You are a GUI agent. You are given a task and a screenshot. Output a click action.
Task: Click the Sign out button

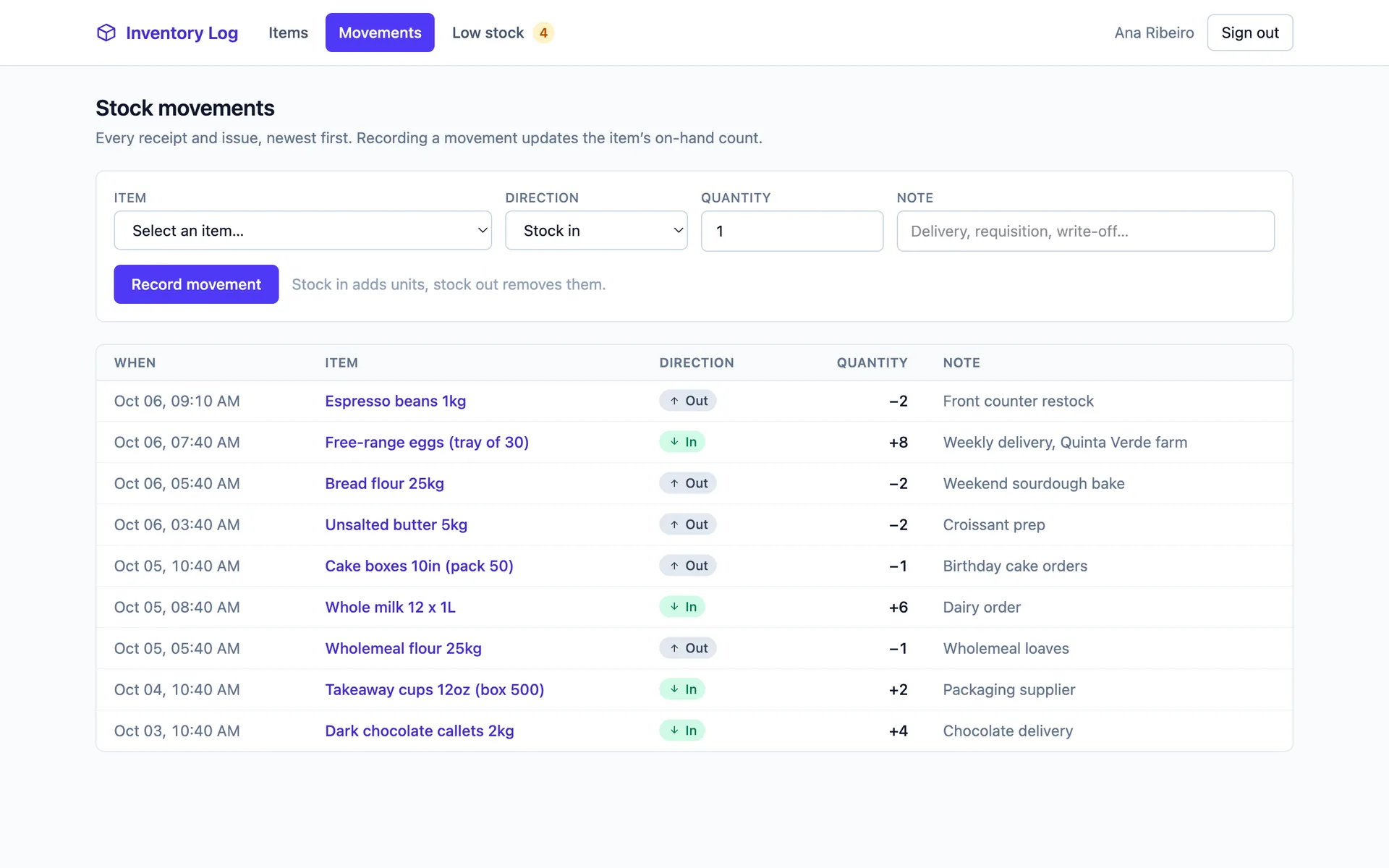click(x=1250, y=33)
